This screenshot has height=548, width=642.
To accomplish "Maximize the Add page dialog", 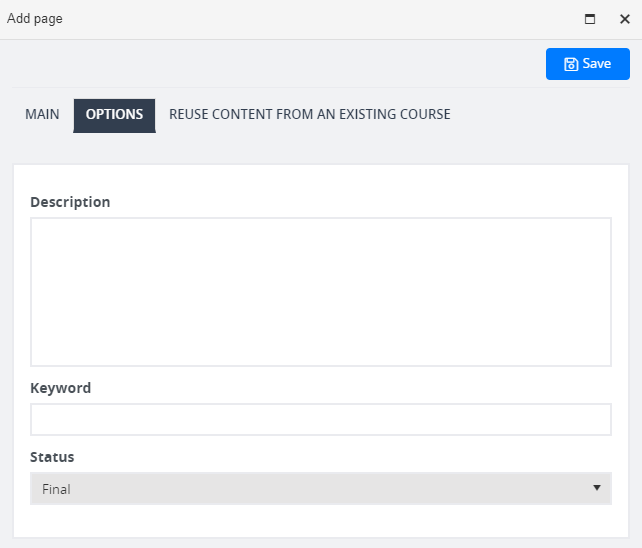I will [x=590, y=19].
